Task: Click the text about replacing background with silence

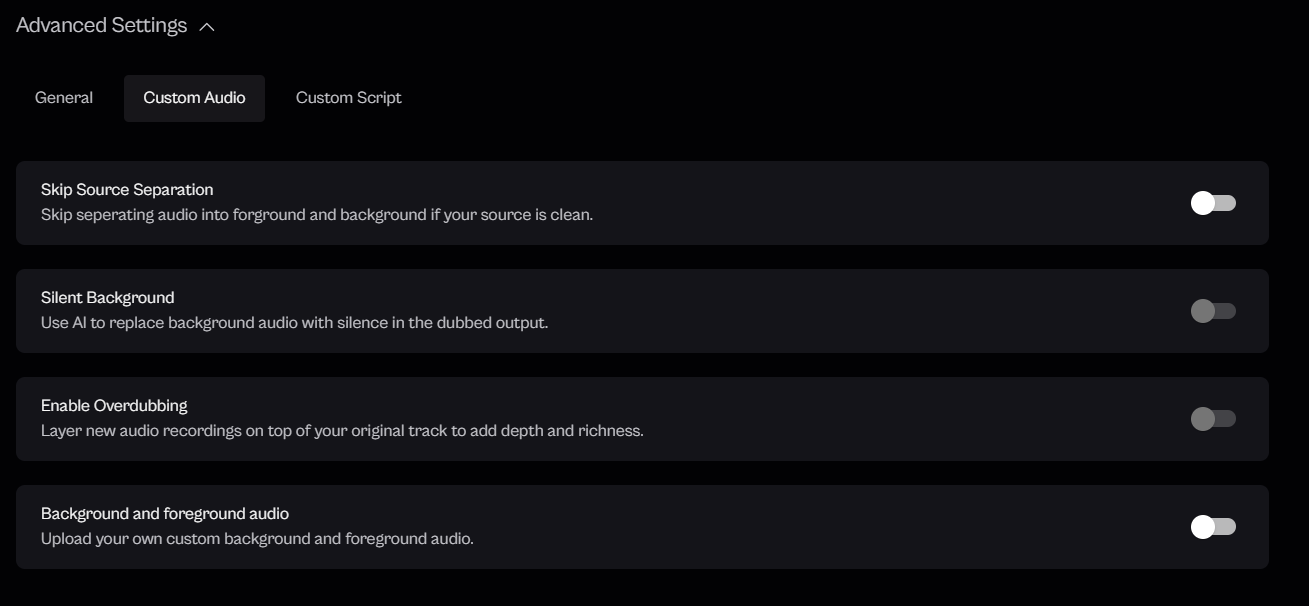Action: (x=294, y=323)
